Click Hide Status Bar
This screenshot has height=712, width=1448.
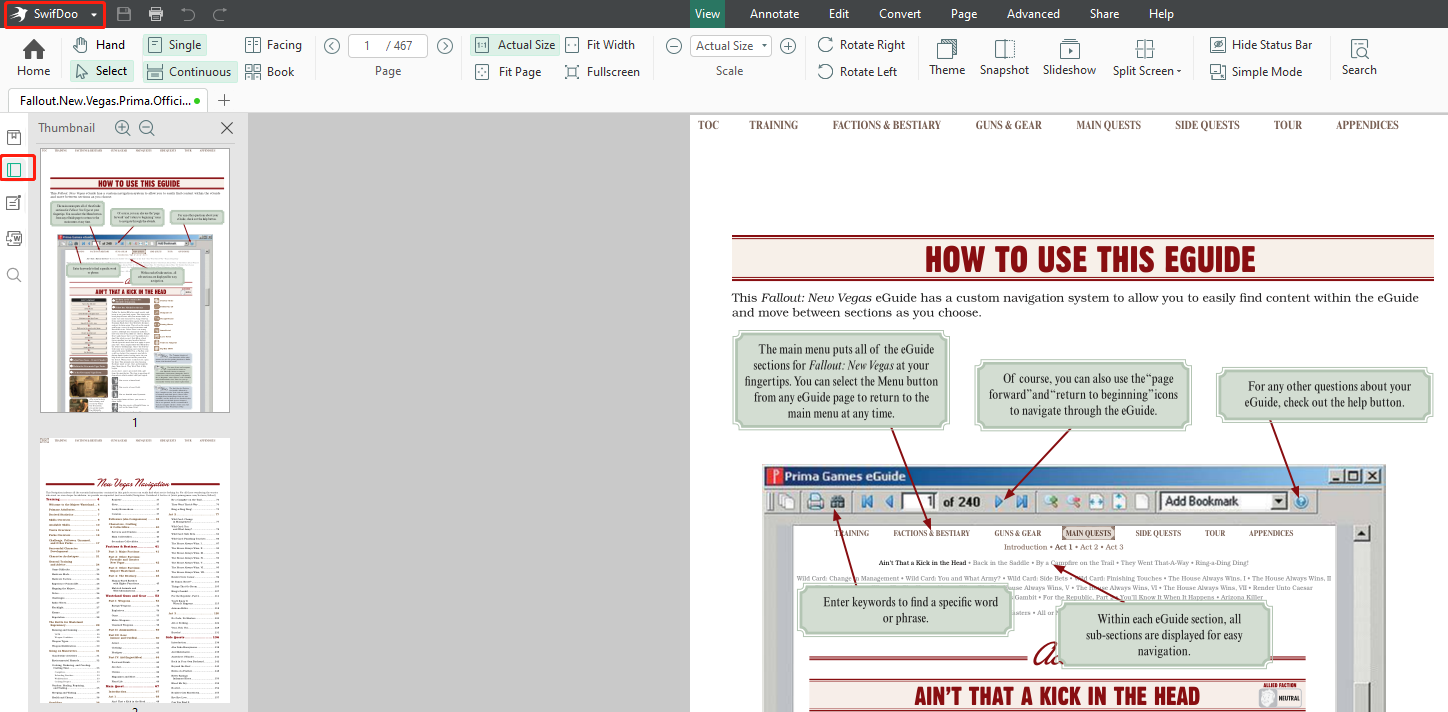[1260, 45]
